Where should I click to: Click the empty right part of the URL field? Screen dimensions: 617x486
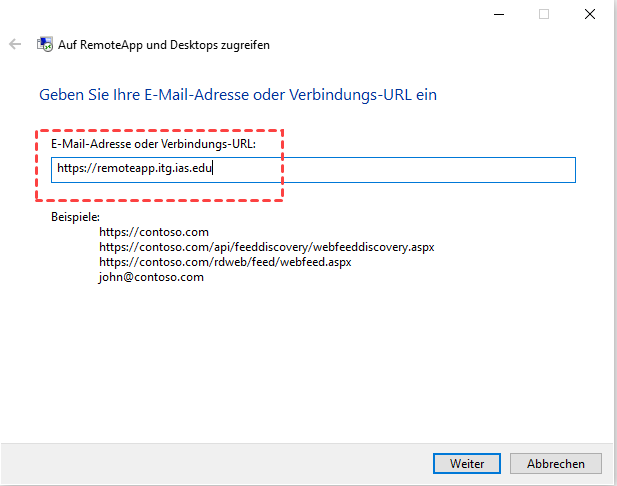click(x=420, y=170)
